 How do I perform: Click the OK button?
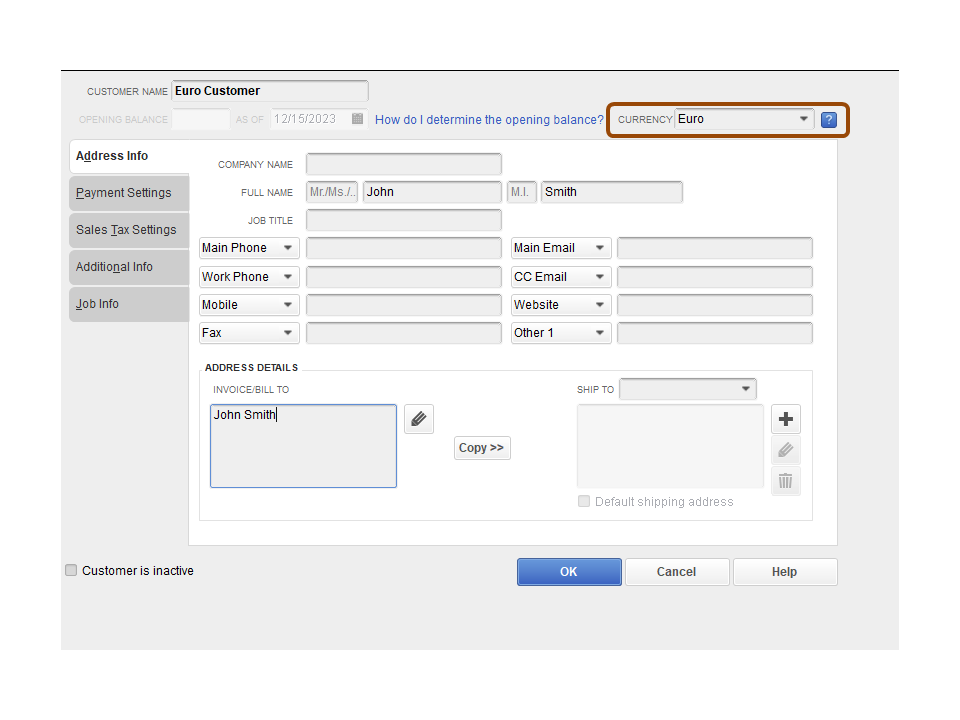(569, 572)
